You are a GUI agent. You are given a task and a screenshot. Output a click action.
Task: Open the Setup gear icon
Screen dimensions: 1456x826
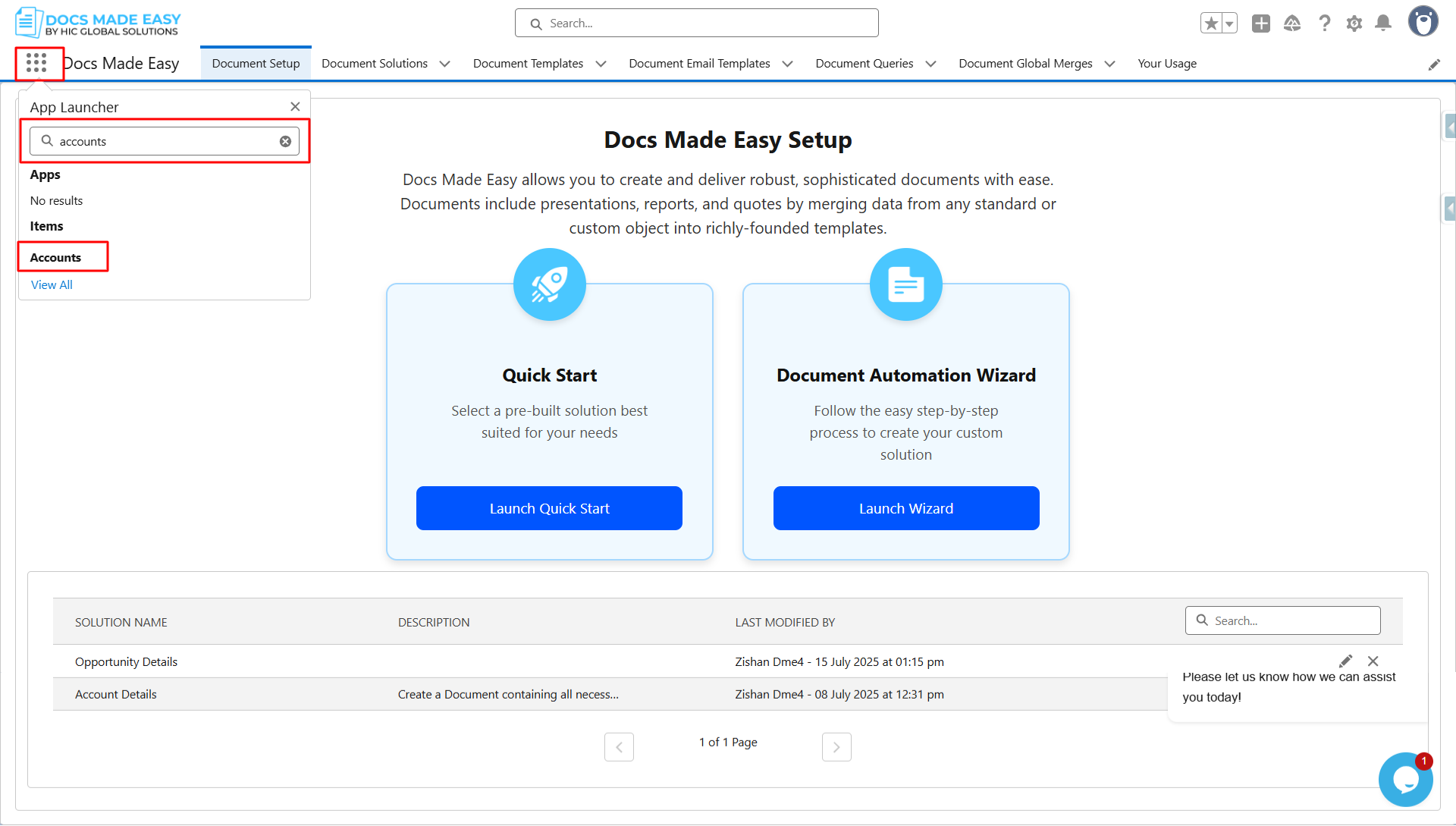[x=1354, y=24]
